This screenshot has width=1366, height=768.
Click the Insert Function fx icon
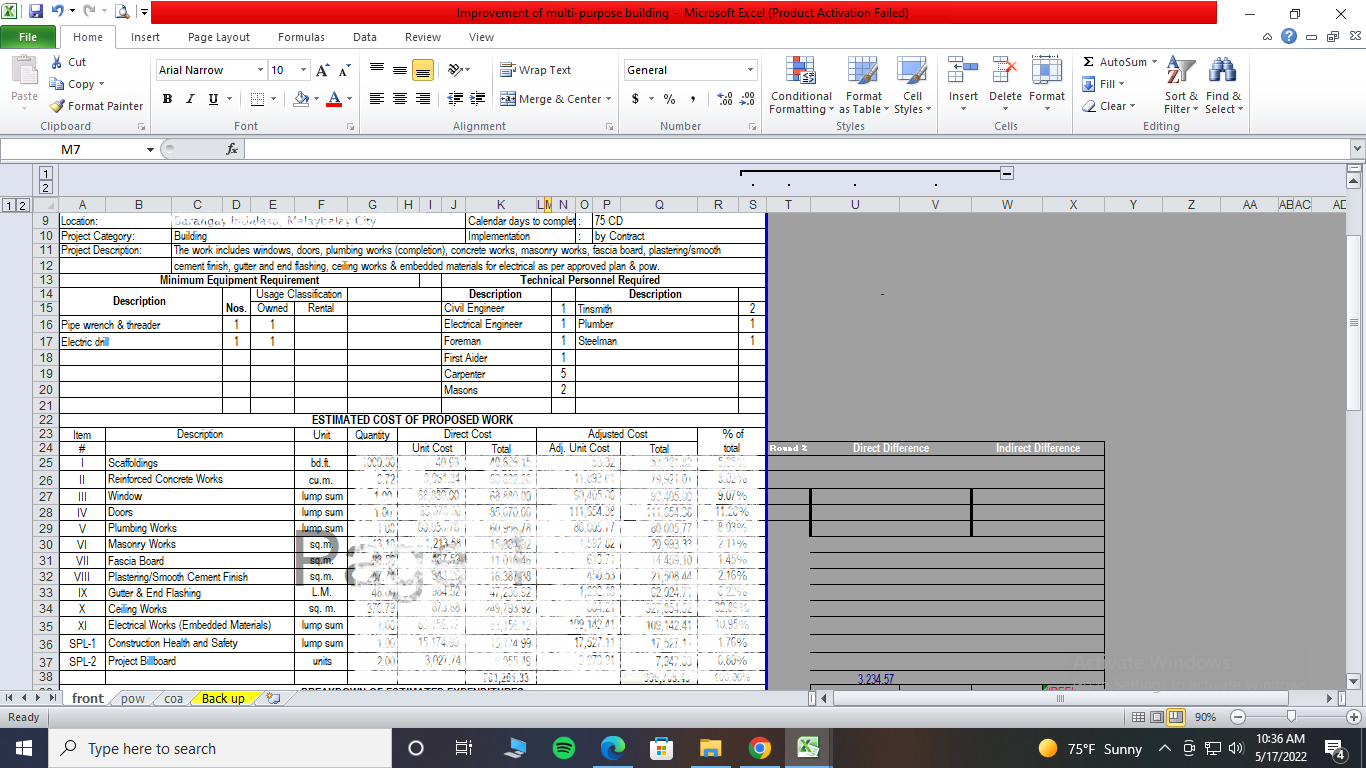click(x=232, y=149)
